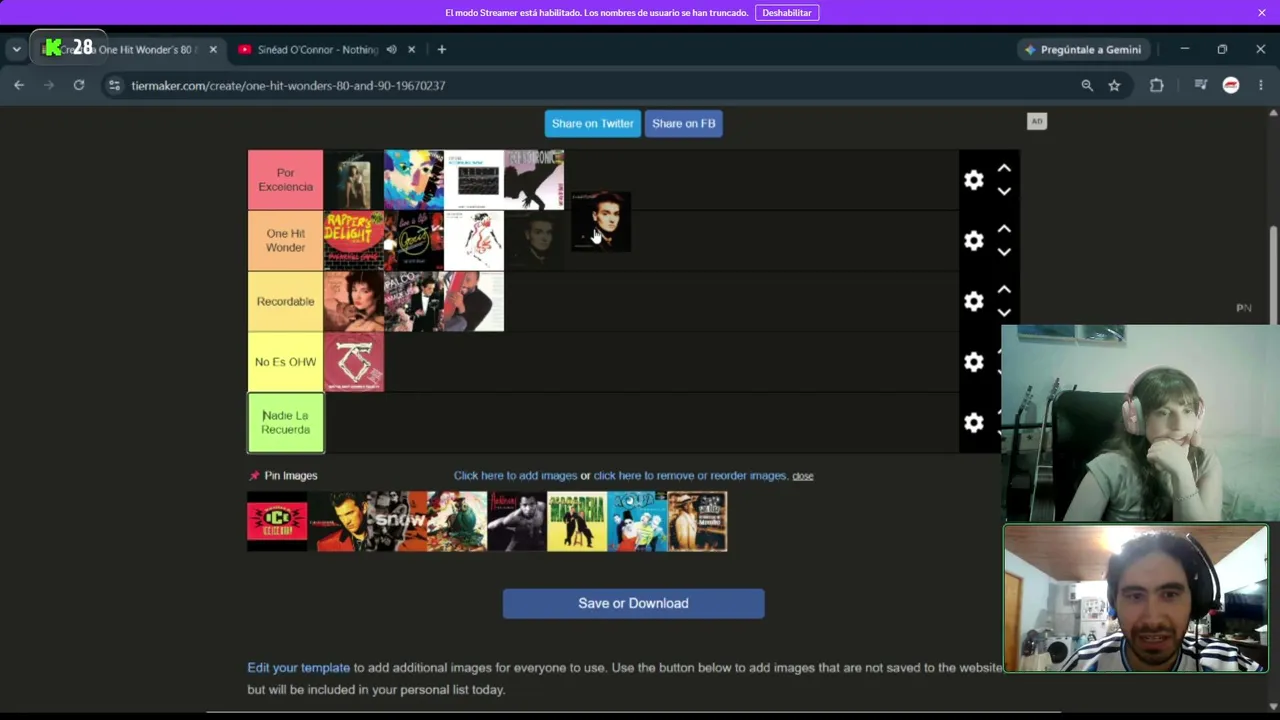
Task: Open settings gear for One Hit Wonder tier
Action: coord(974,241)
